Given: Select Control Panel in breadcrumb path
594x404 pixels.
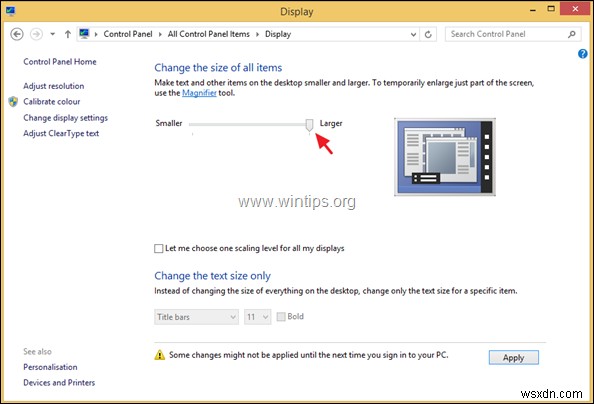Looking at the screenshot, I should coord(128,34).
